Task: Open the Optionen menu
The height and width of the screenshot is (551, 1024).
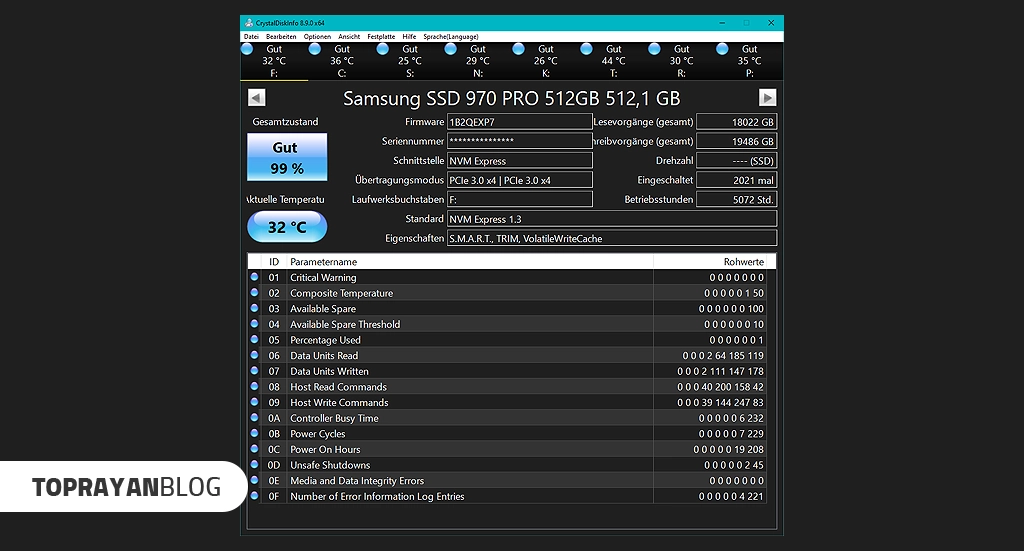Action: point(317,37)
